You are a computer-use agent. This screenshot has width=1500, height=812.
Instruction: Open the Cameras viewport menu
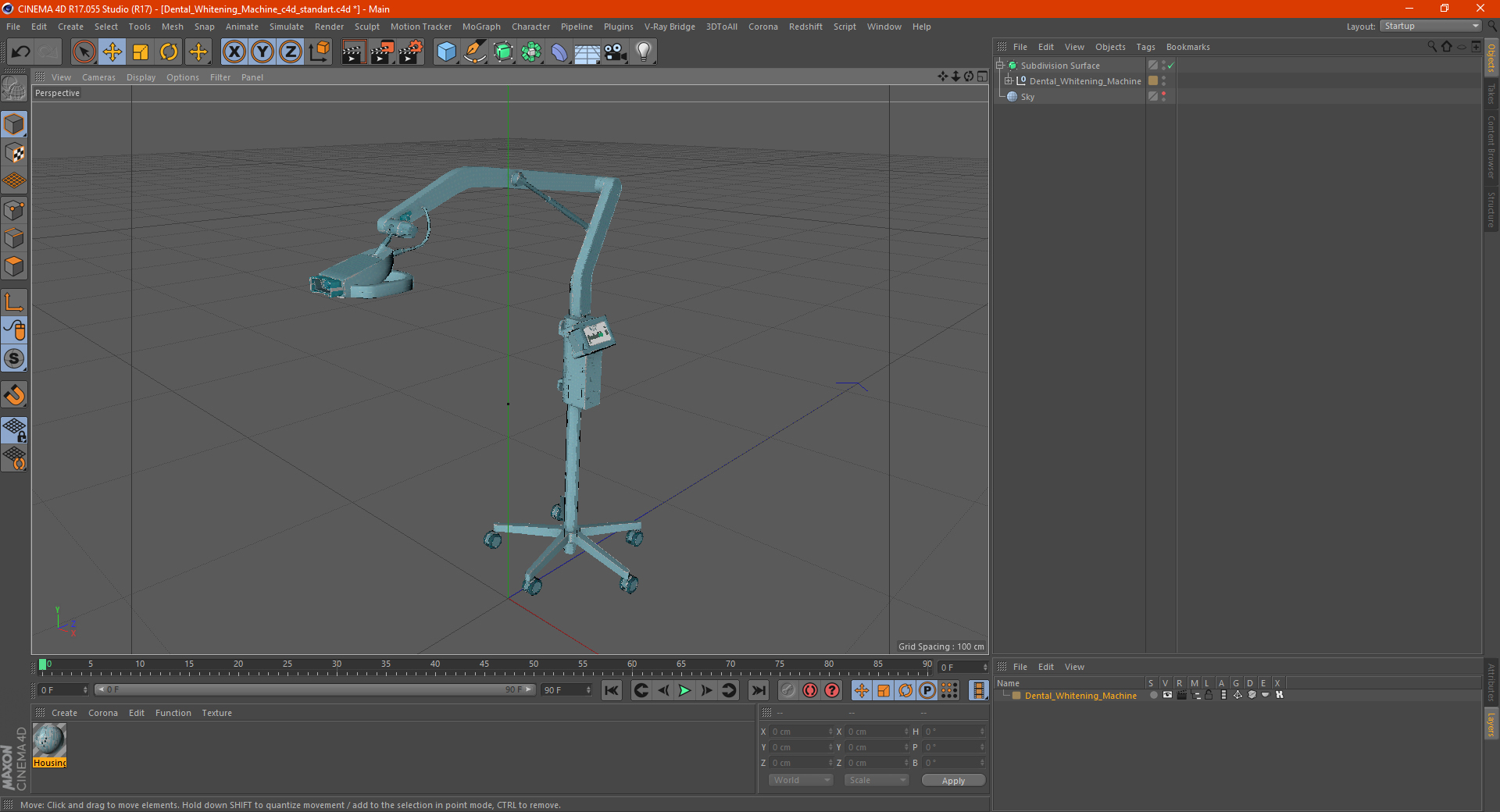tap(98, 77)
